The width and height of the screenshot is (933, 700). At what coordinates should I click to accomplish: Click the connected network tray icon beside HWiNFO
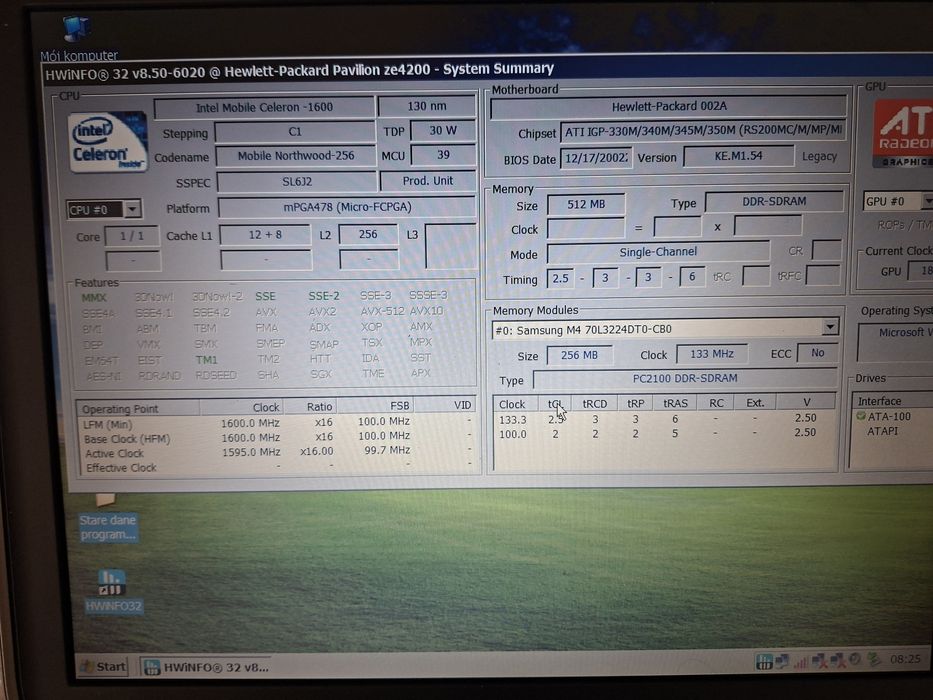[x=782, y=661]
